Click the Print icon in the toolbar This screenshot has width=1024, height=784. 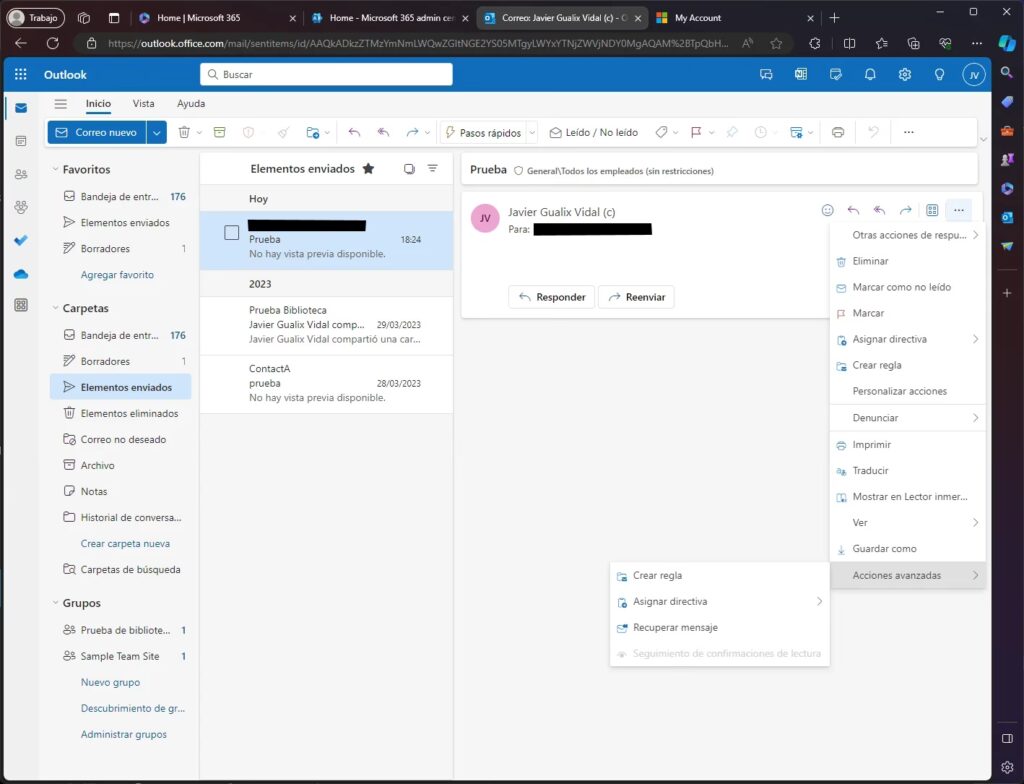(838, 132)
